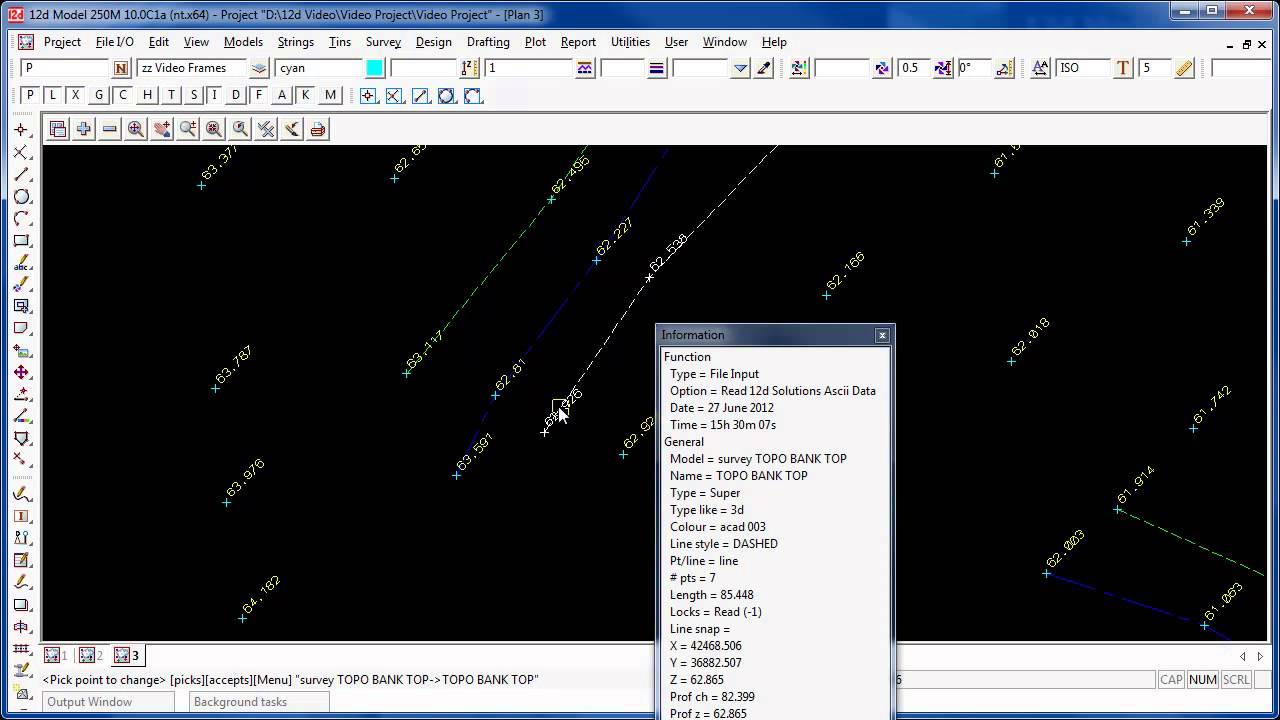Toggle the S snap button
Screen dimensions: 1280x720
[x=194, y=95]
